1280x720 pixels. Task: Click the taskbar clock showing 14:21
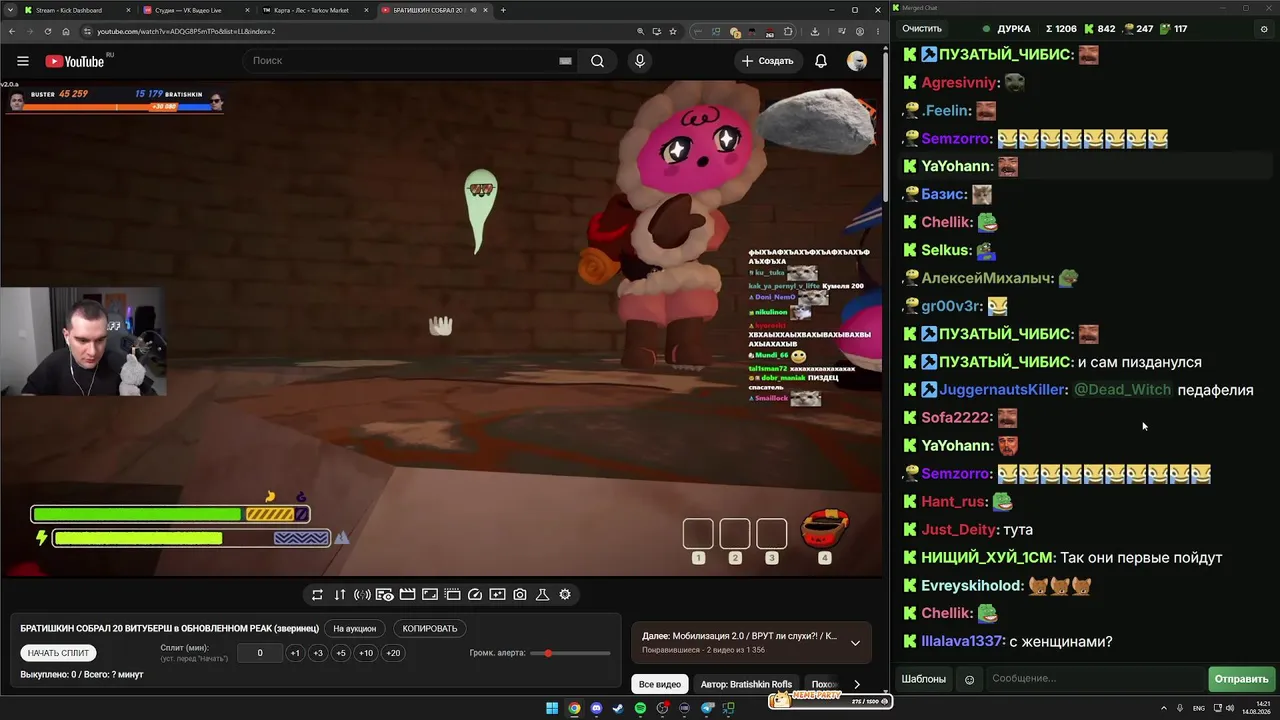coord(1255,708)
